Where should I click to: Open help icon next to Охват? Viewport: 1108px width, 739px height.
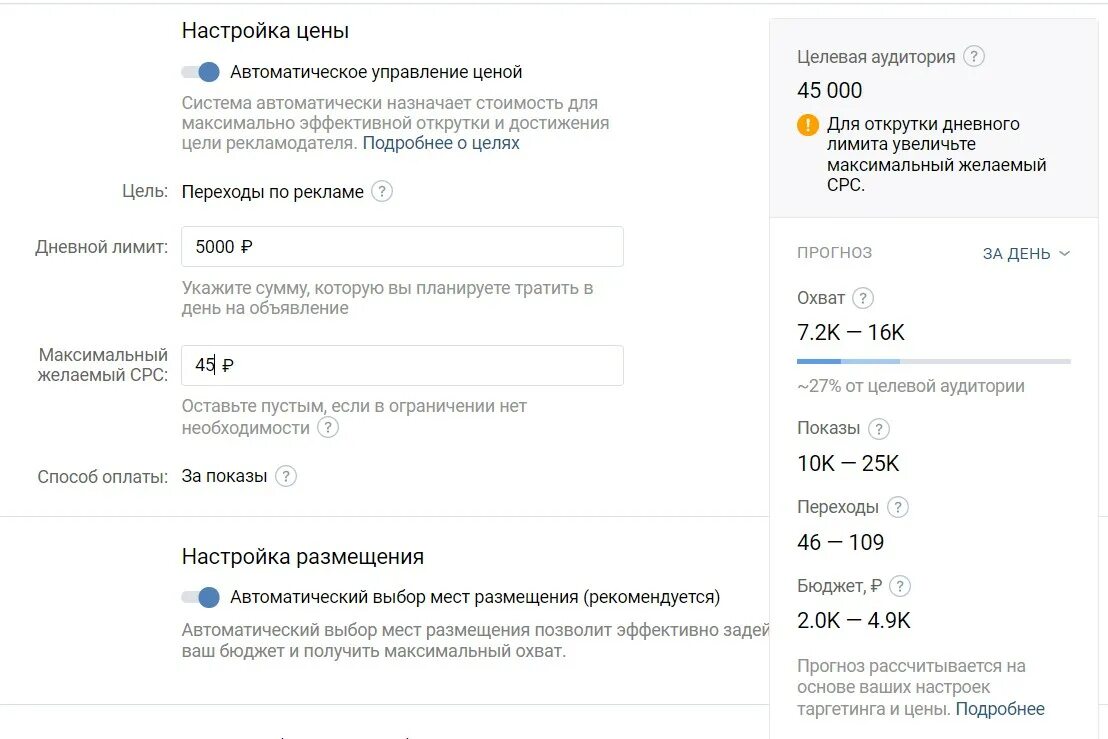coord(863,298)
